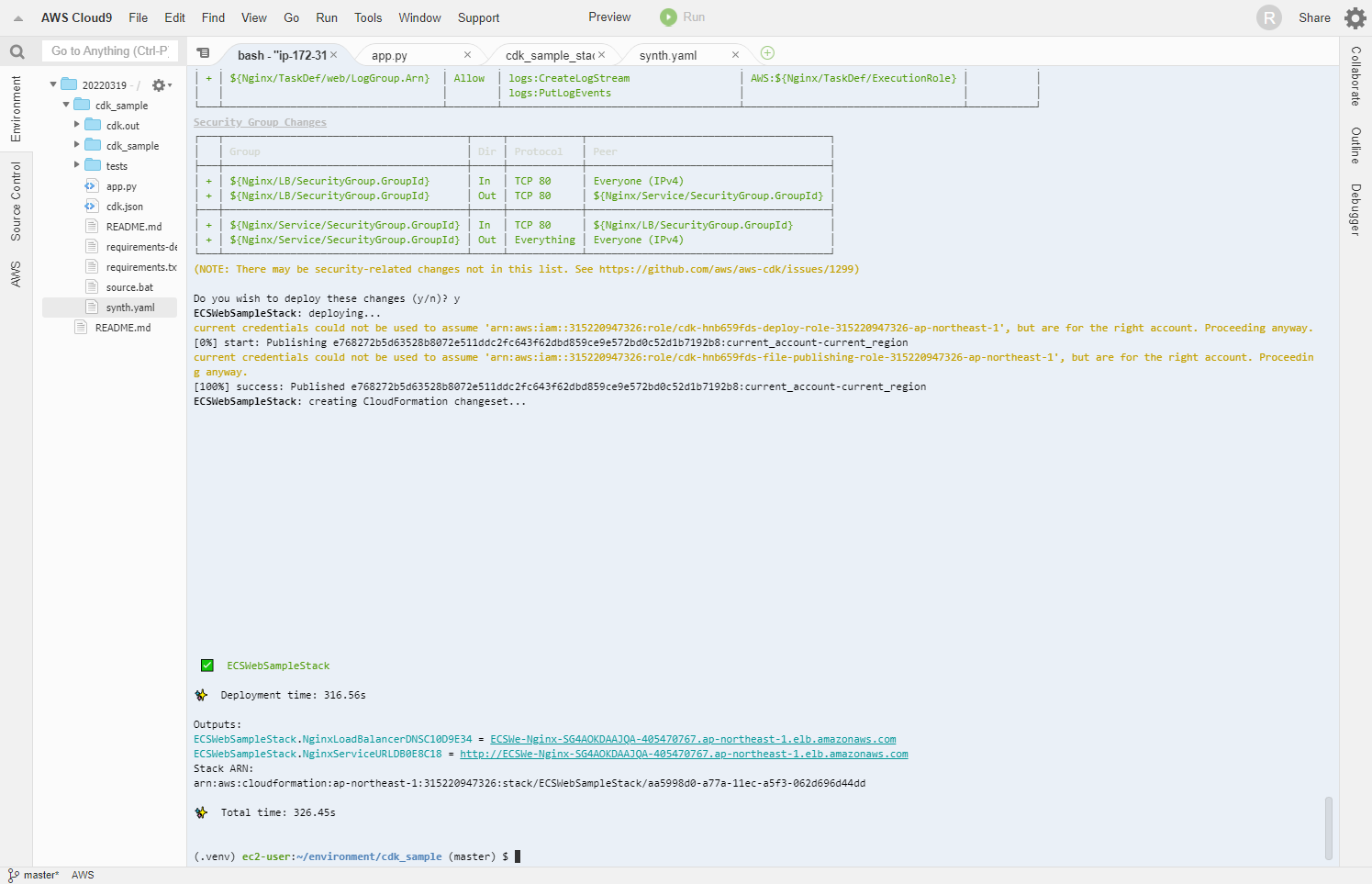Open the View menu

pos(254,17)
